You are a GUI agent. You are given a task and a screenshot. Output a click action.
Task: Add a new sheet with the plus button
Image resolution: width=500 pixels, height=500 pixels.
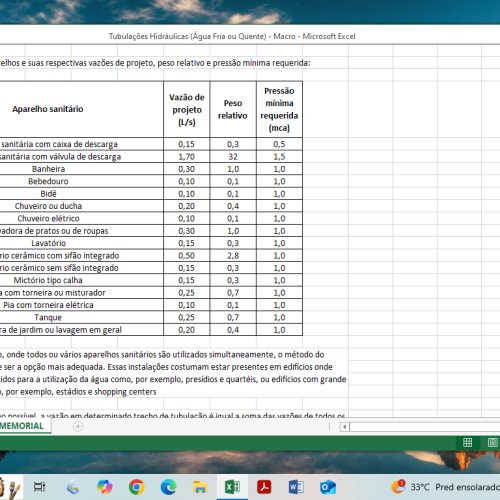[x=78, y=426]
